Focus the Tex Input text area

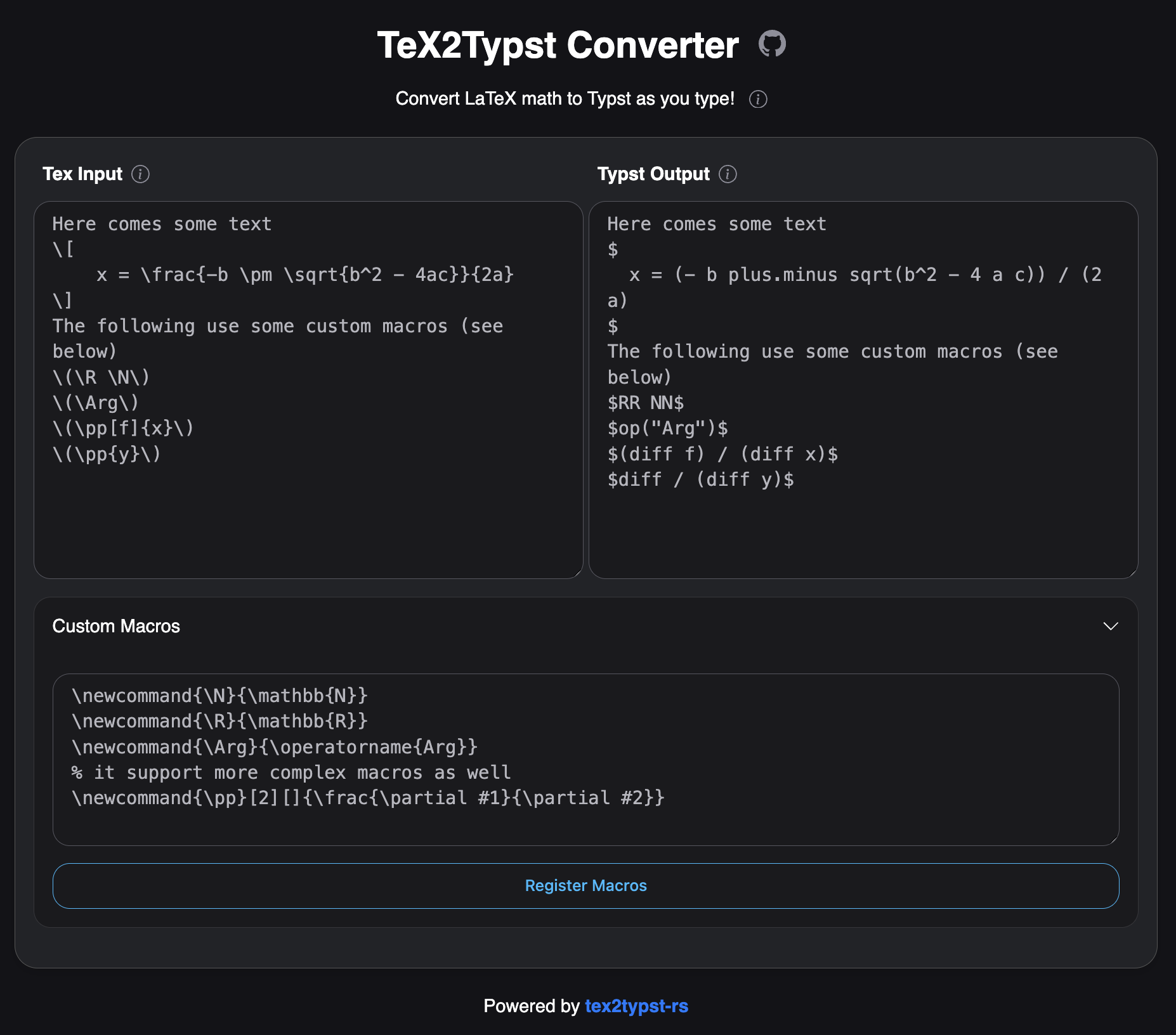tap(308, 389)
